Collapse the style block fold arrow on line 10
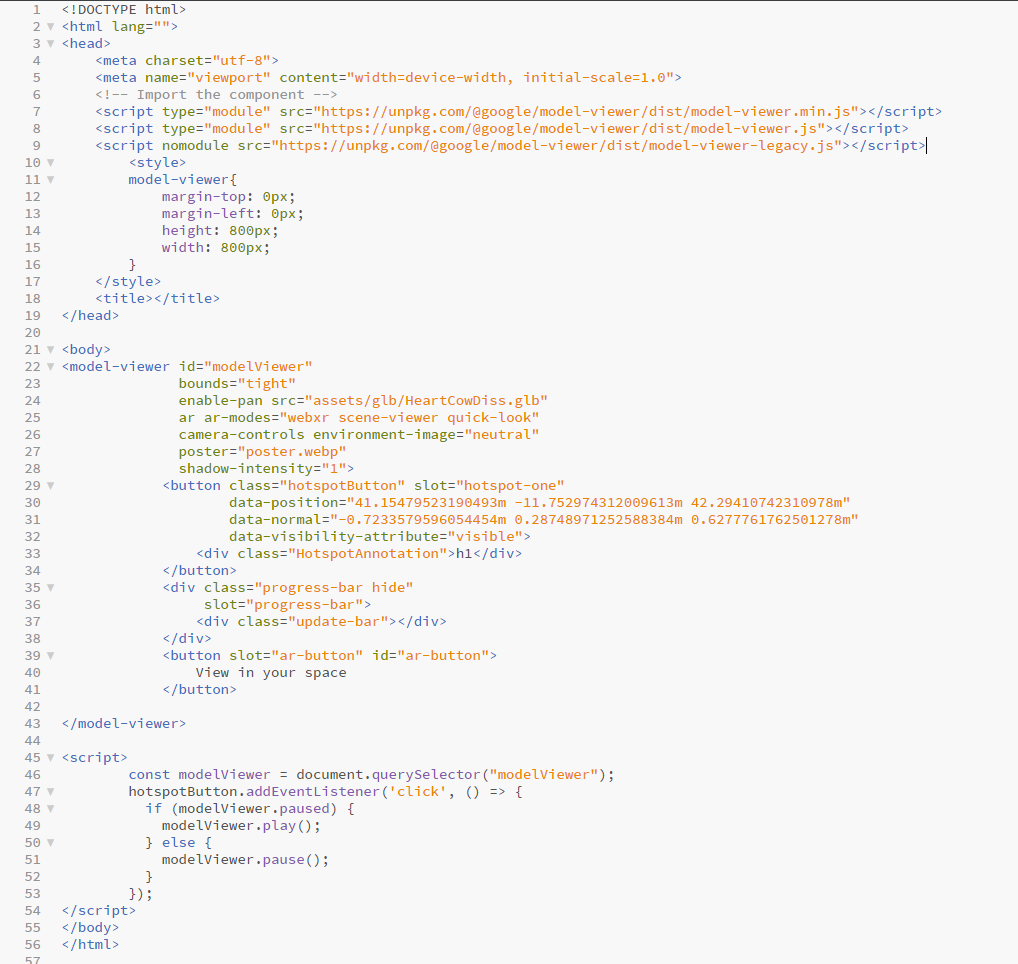This screenshot has width=1018, height=964. pyautogui.click(x=50, y=162)
